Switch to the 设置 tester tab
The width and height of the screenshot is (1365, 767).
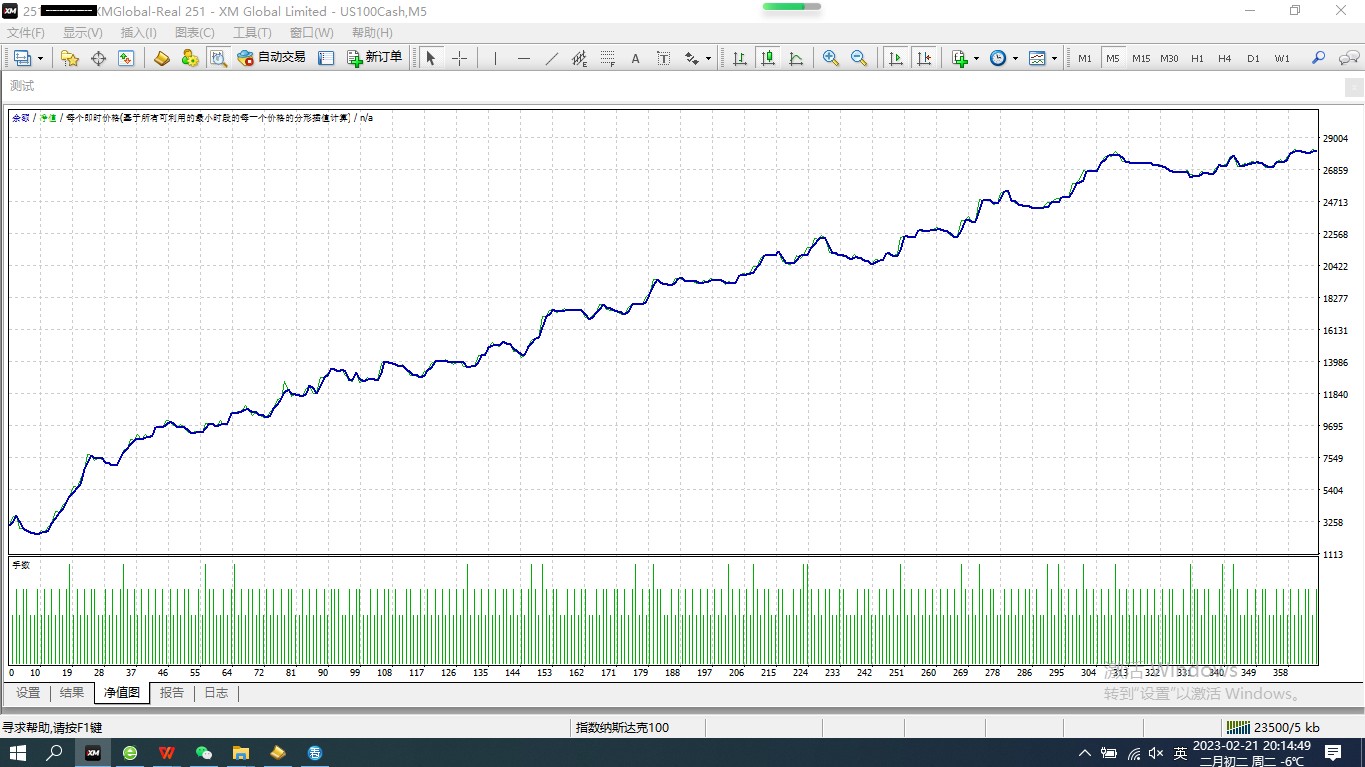pyautogui.click(x=28, y=693)
